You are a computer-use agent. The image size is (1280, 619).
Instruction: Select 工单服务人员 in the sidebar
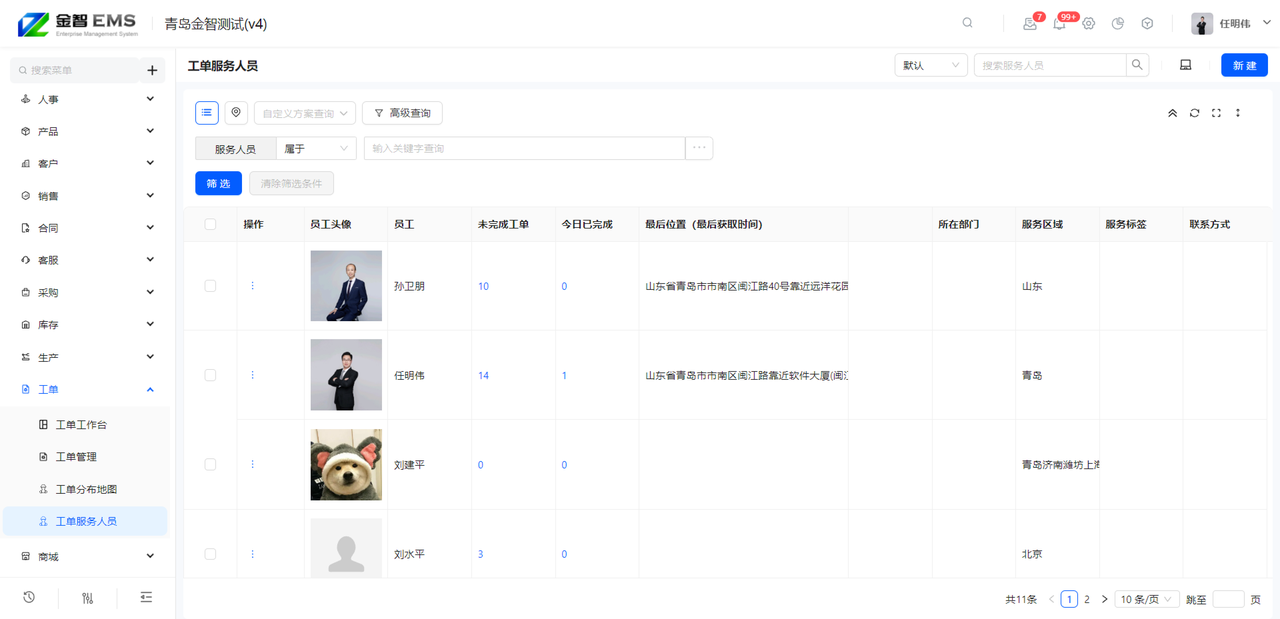tap(85, 521)
